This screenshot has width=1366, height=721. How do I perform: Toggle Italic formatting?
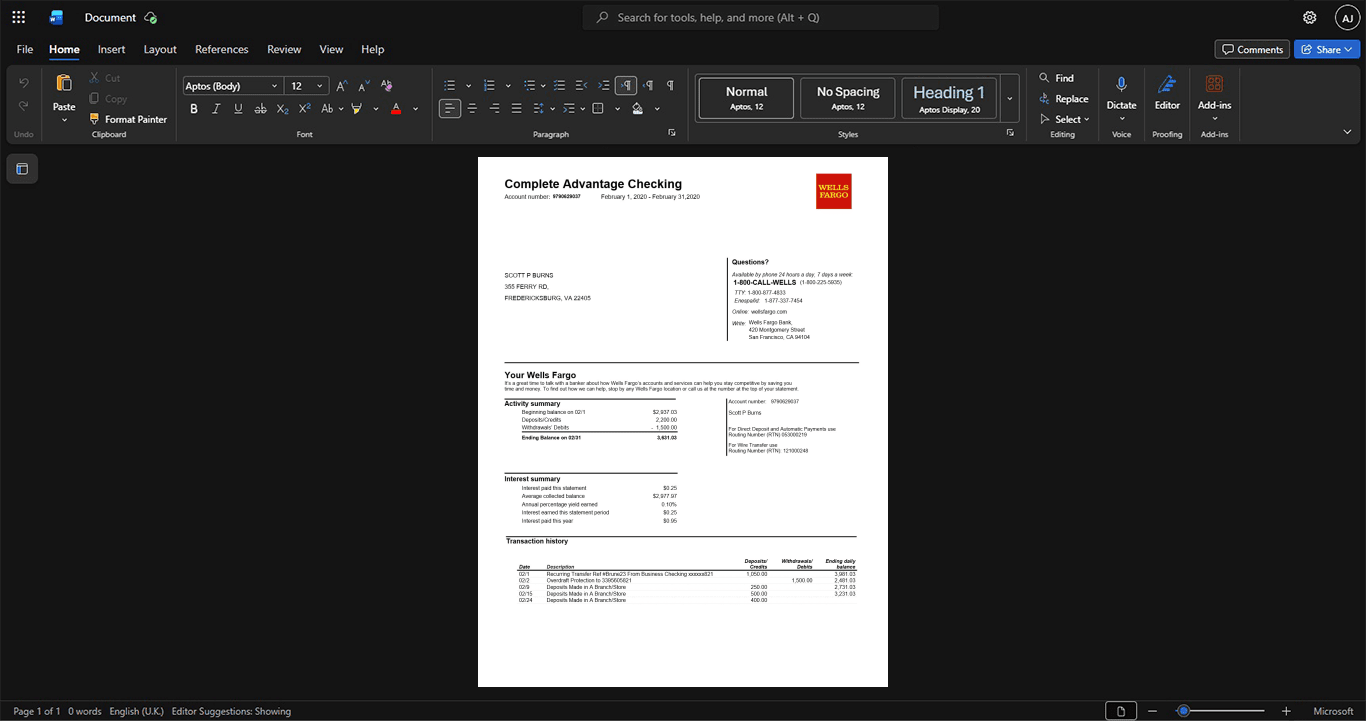coord(216,109)
